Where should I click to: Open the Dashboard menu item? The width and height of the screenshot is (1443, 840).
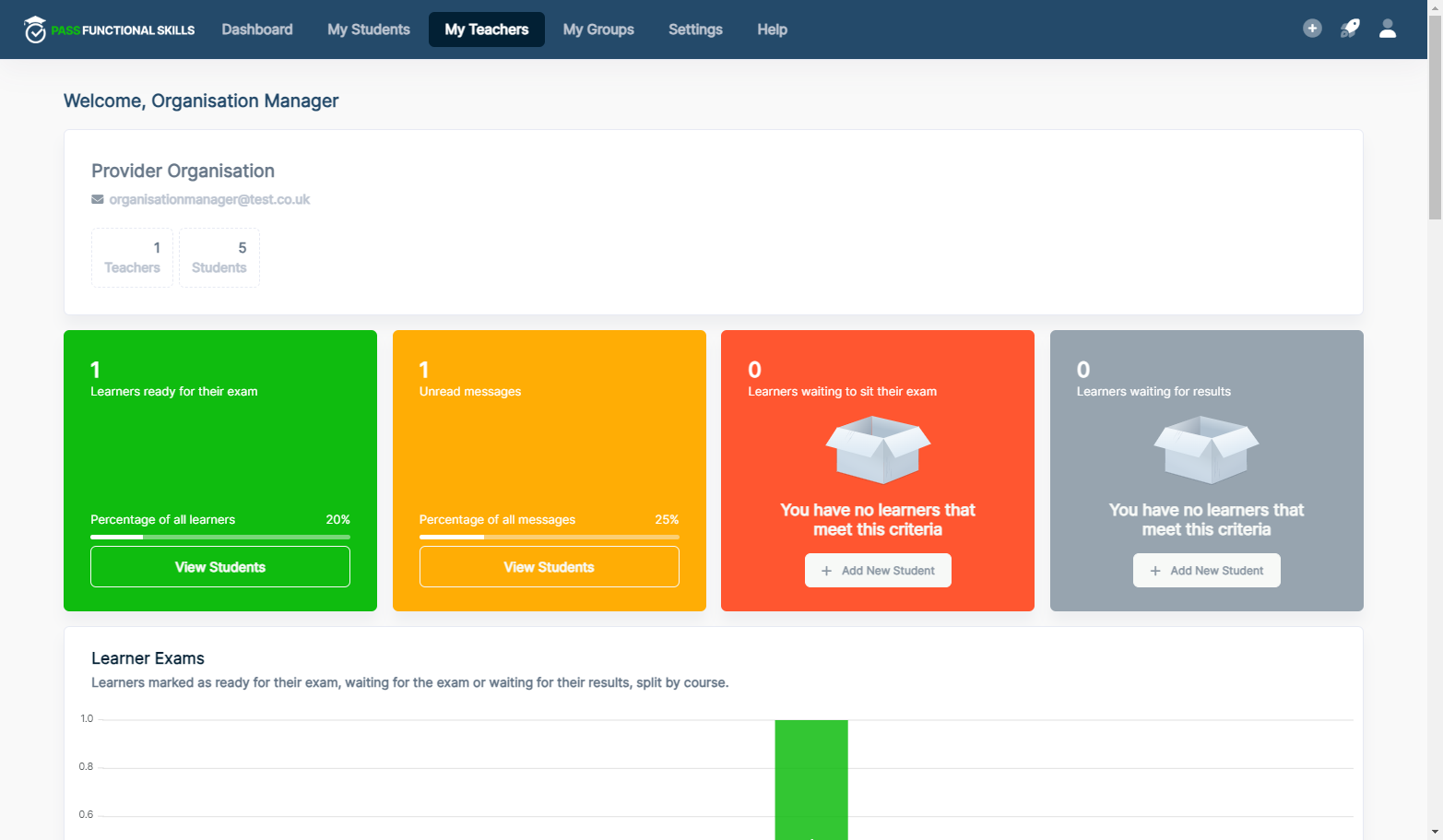tap(257, 30)
